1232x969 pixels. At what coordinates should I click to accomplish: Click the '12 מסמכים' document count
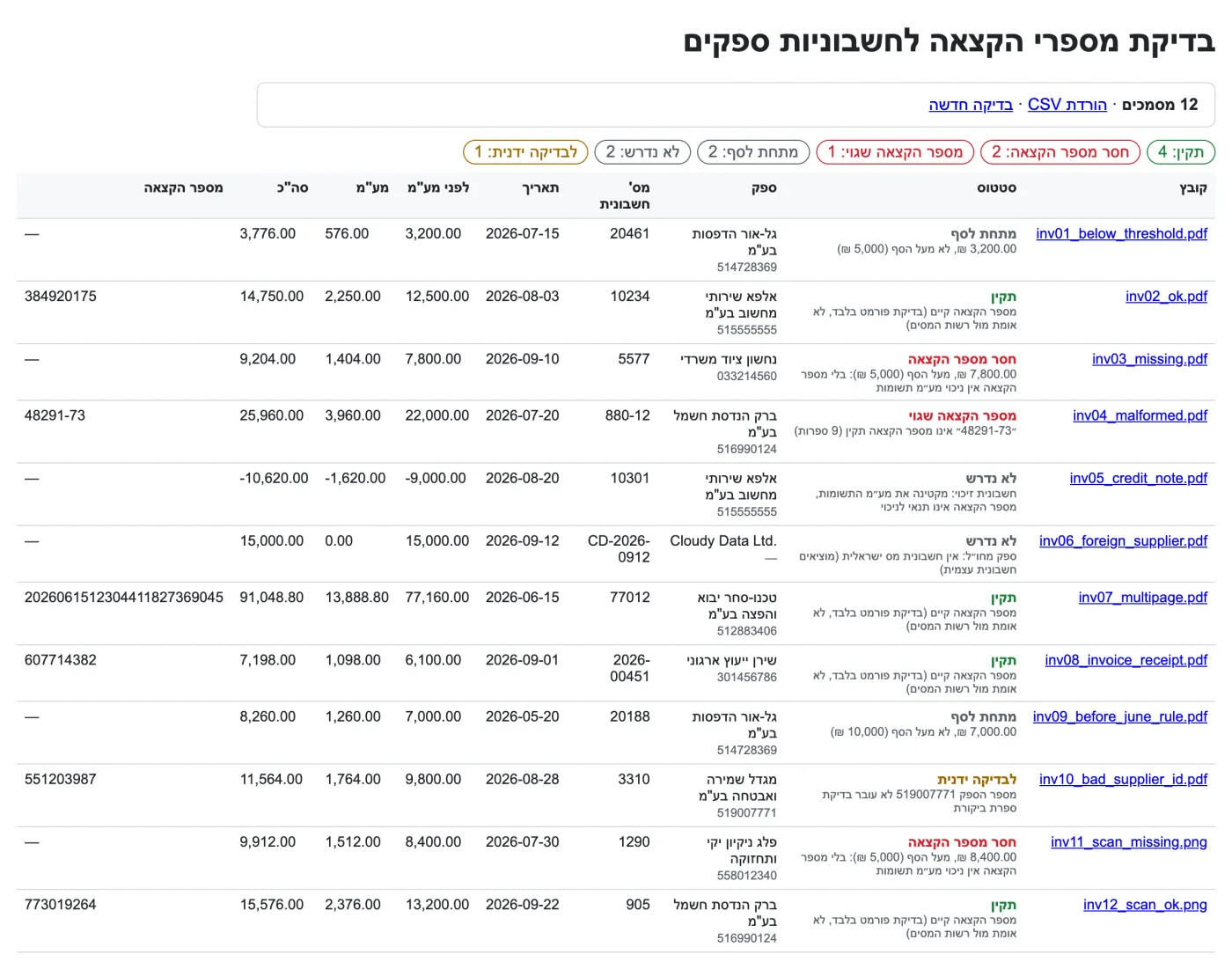[x=1160, y=105]
